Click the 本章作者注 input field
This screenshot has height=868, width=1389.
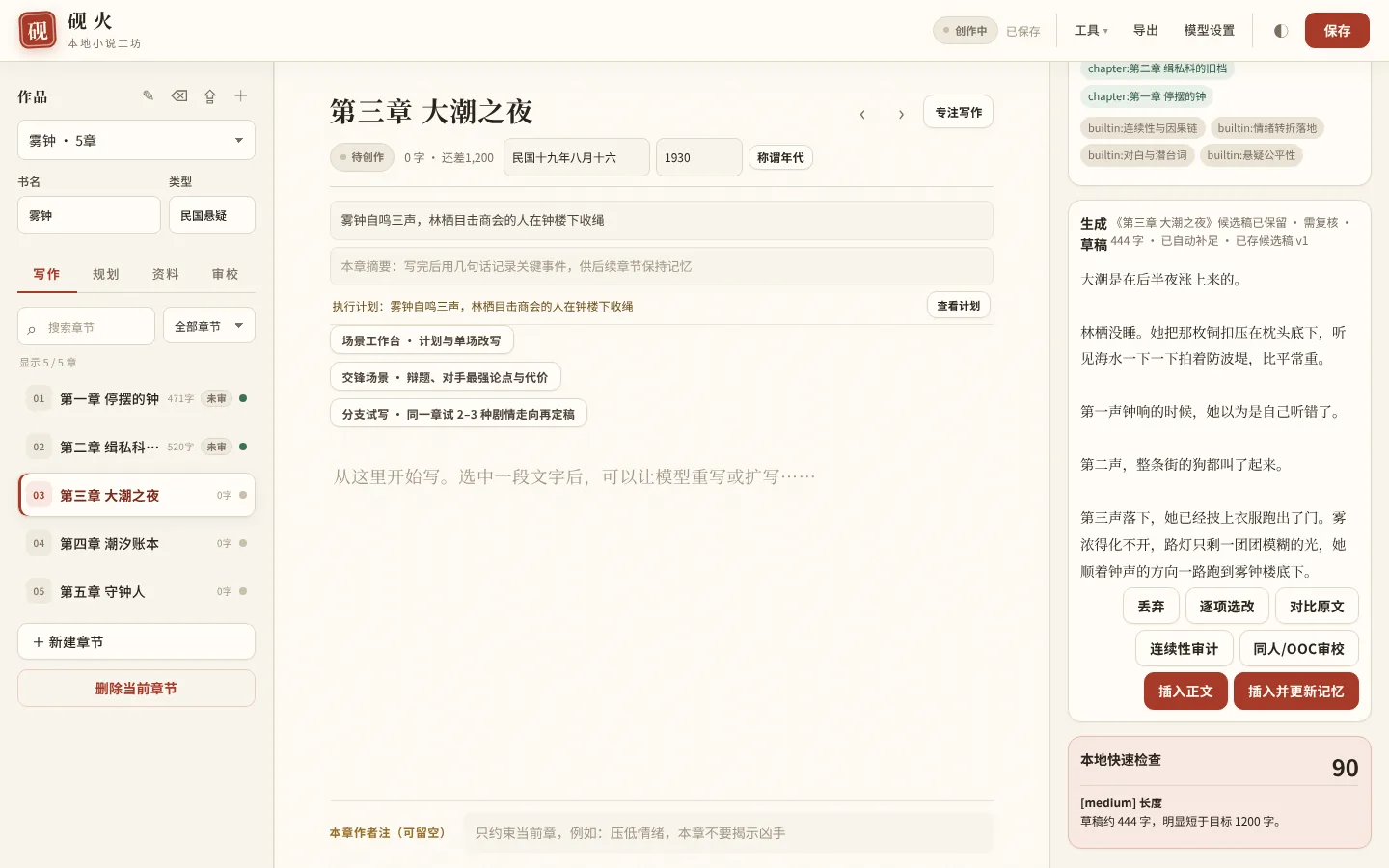(x=728, y=832)
